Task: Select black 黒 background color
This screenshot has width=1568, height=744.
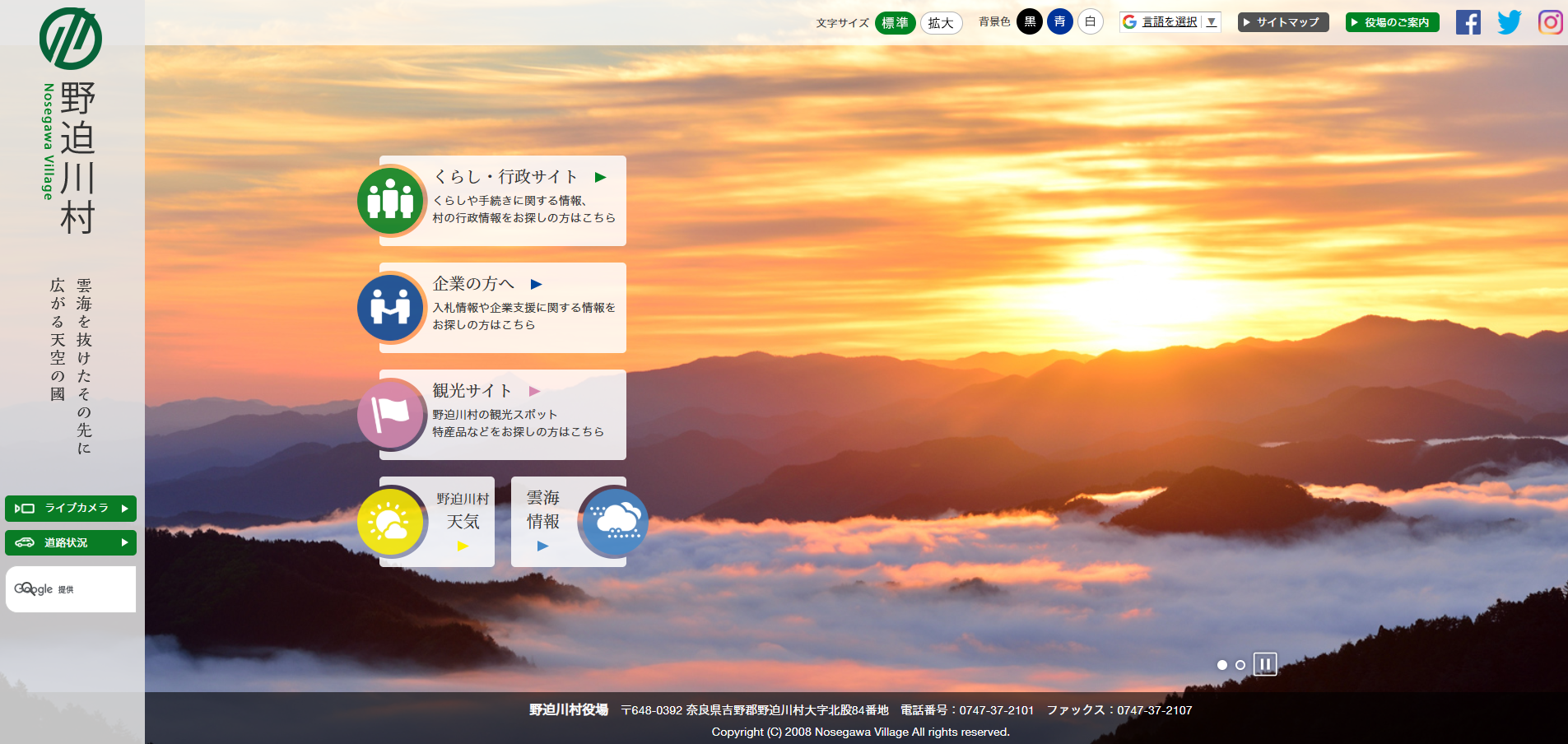Action: (1030, 21)
